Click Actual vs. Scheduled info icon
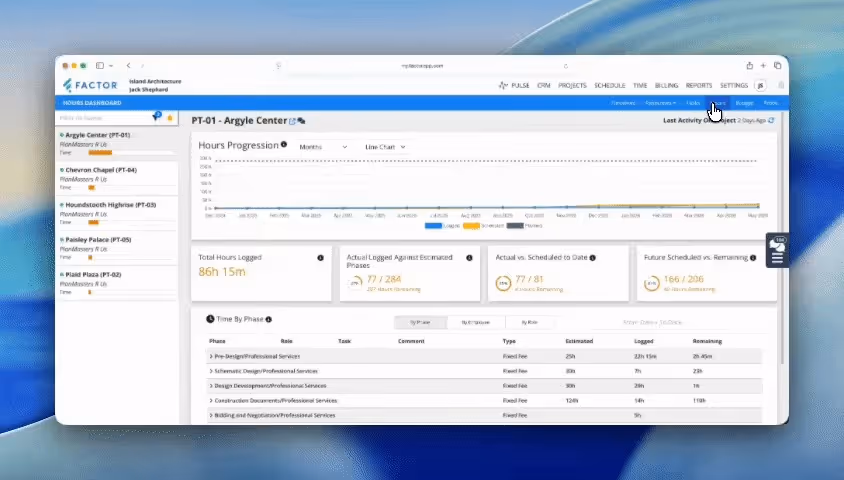This screenshot has height=480, width=844. 592,258
